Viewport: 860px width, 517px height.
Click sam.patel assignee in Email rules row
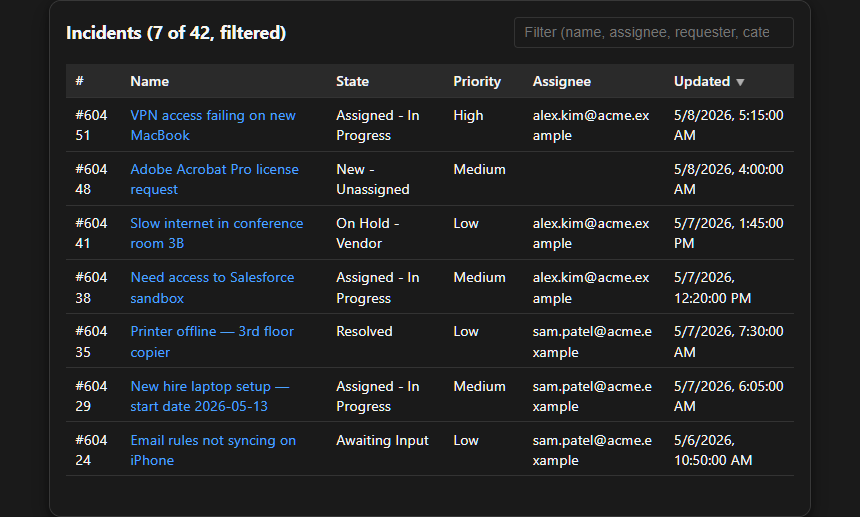click(592, 450)
